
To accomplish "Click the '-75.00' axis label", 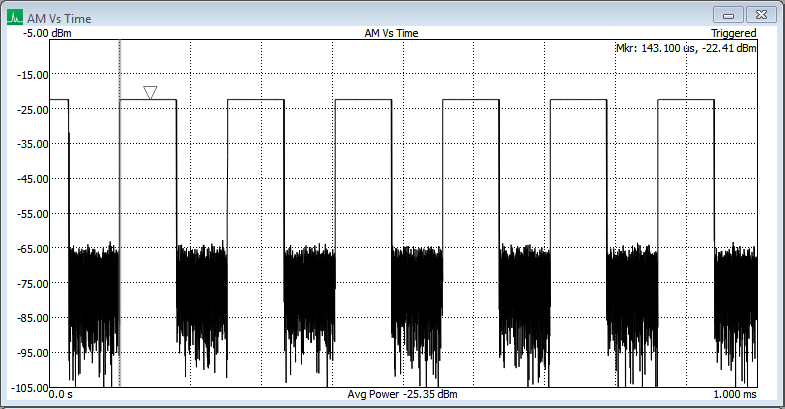I will pos(33,284).
